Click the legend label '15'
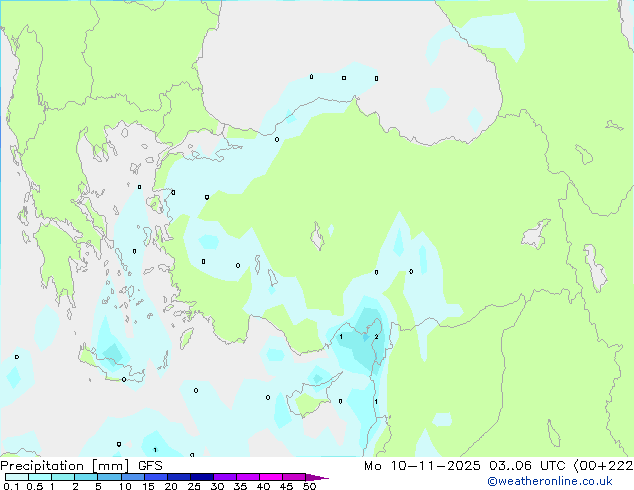Viewport: 634px width, 490px height. pyautogui.click(x=148, y=486)
